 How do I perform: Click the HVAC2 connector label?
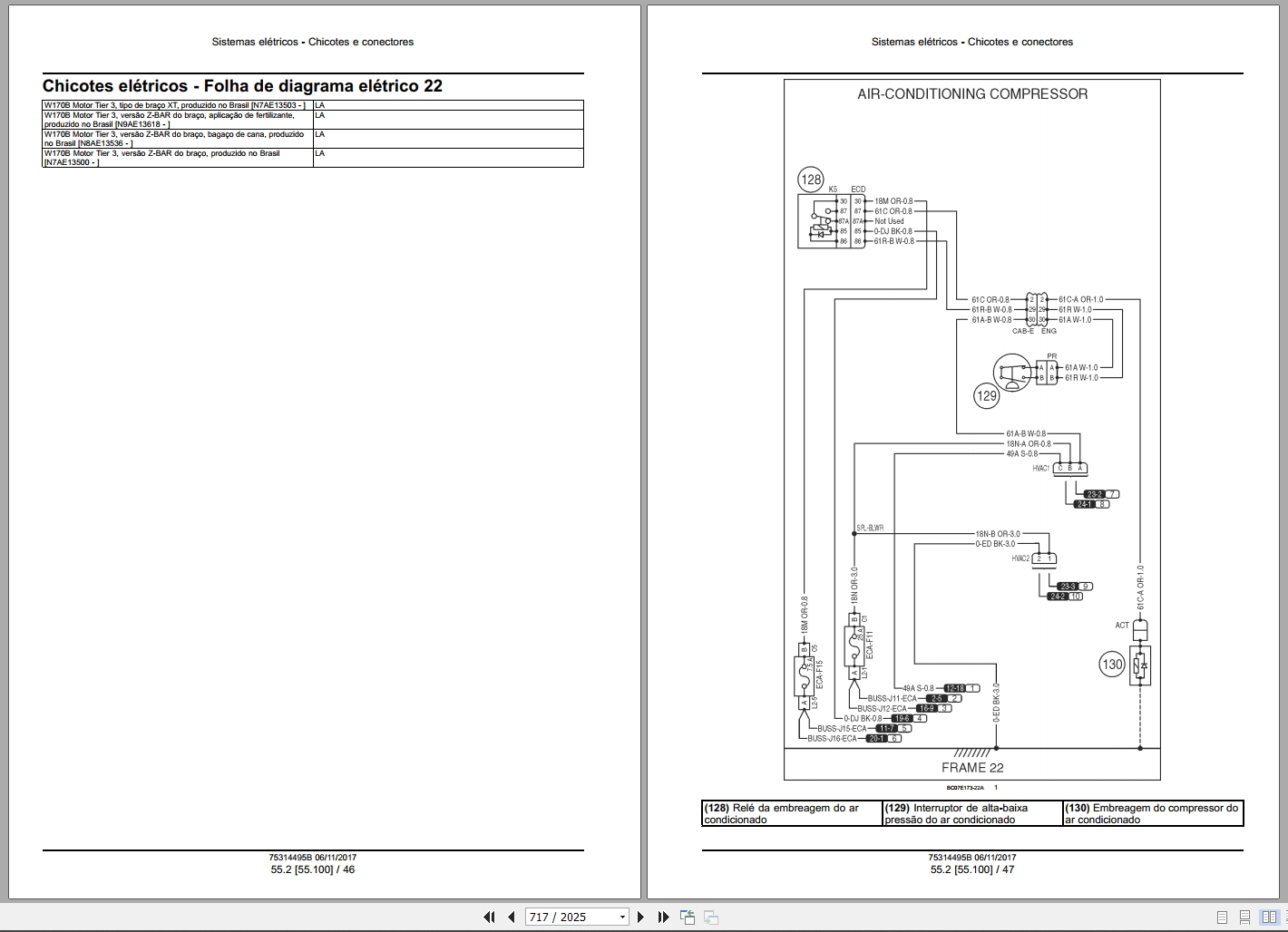1020,558
